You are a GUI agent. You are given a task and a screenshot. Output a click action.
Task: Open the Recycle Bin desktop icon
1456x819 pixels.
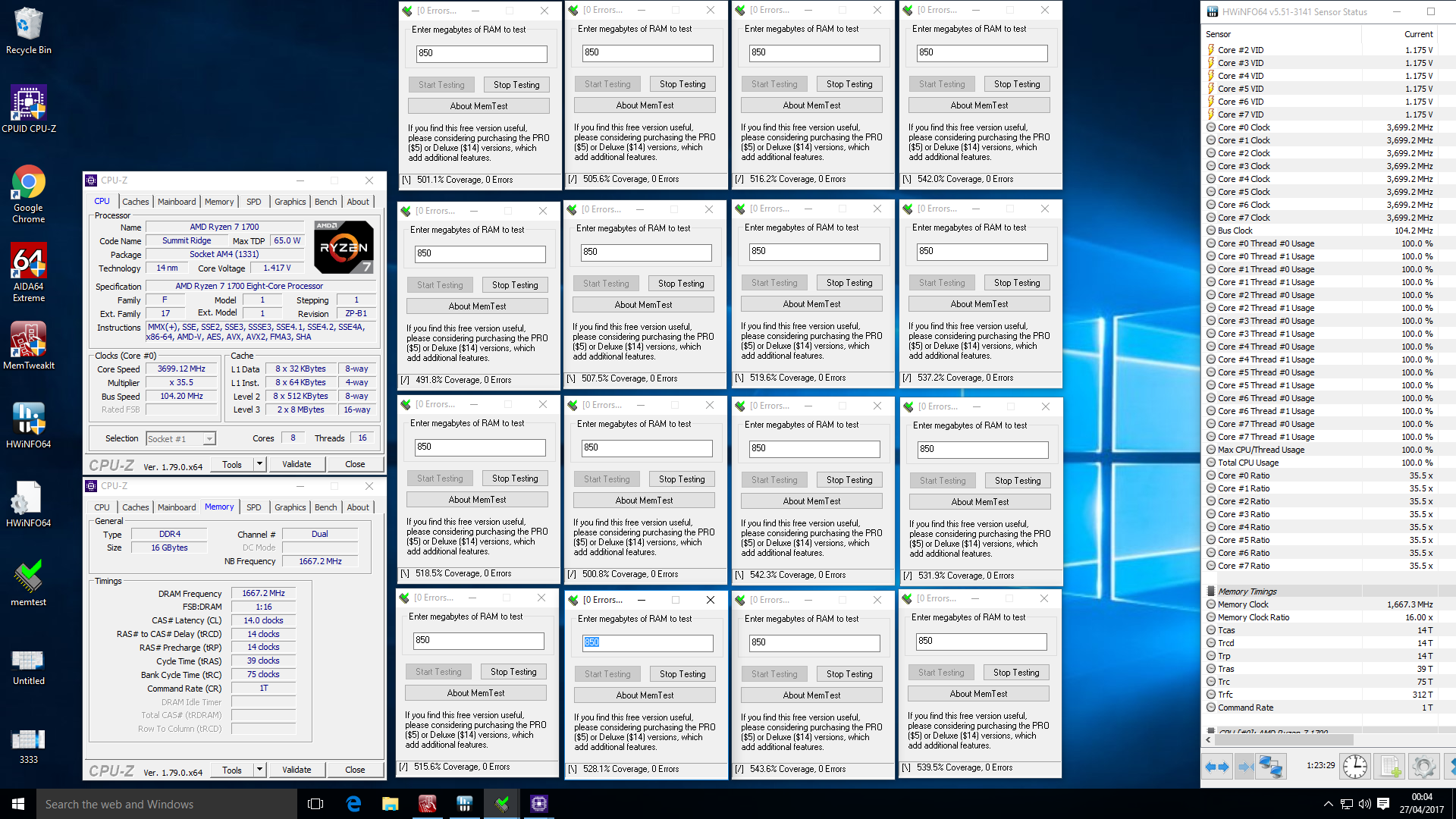click(28, 31)
